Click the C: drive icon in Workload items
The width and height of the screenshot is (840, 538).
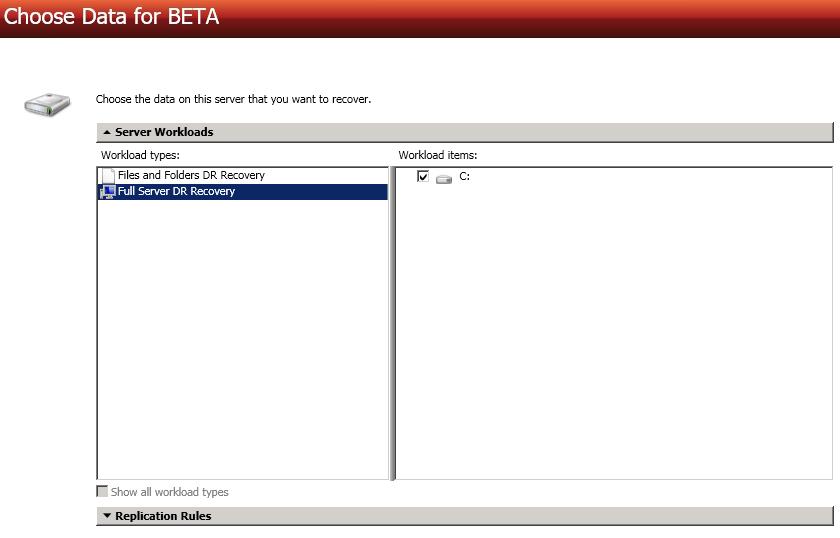[x=444, y=178]
